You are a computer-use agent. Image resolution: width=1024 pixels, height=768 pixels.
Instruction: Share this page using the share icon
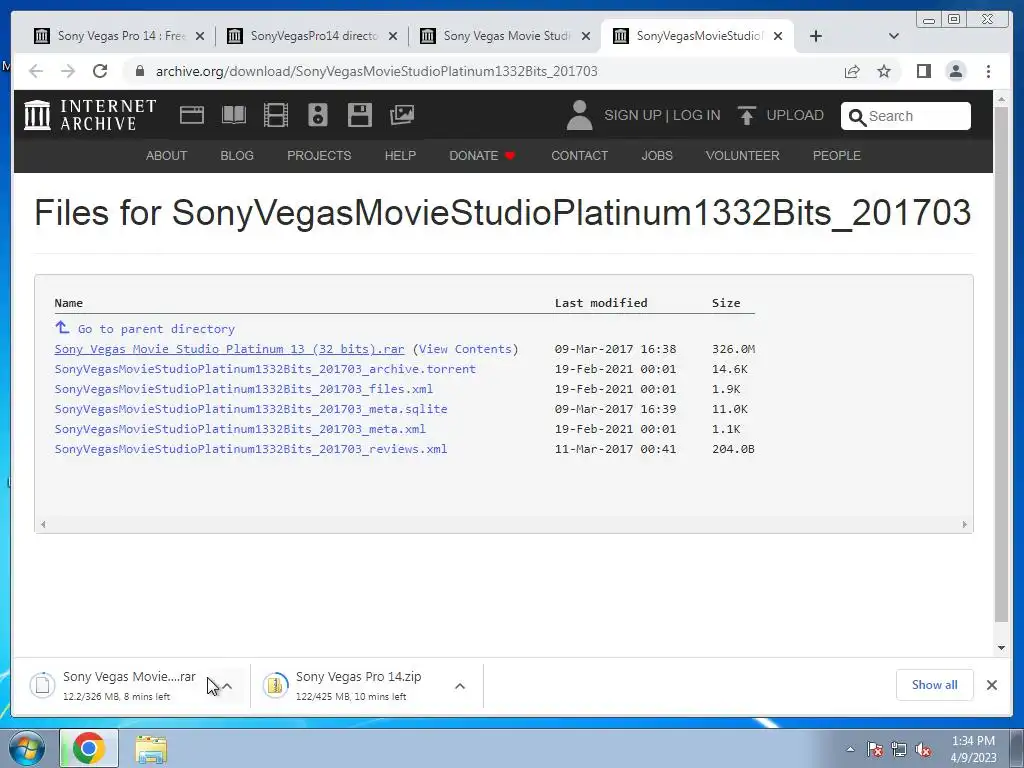click(852, 71)
